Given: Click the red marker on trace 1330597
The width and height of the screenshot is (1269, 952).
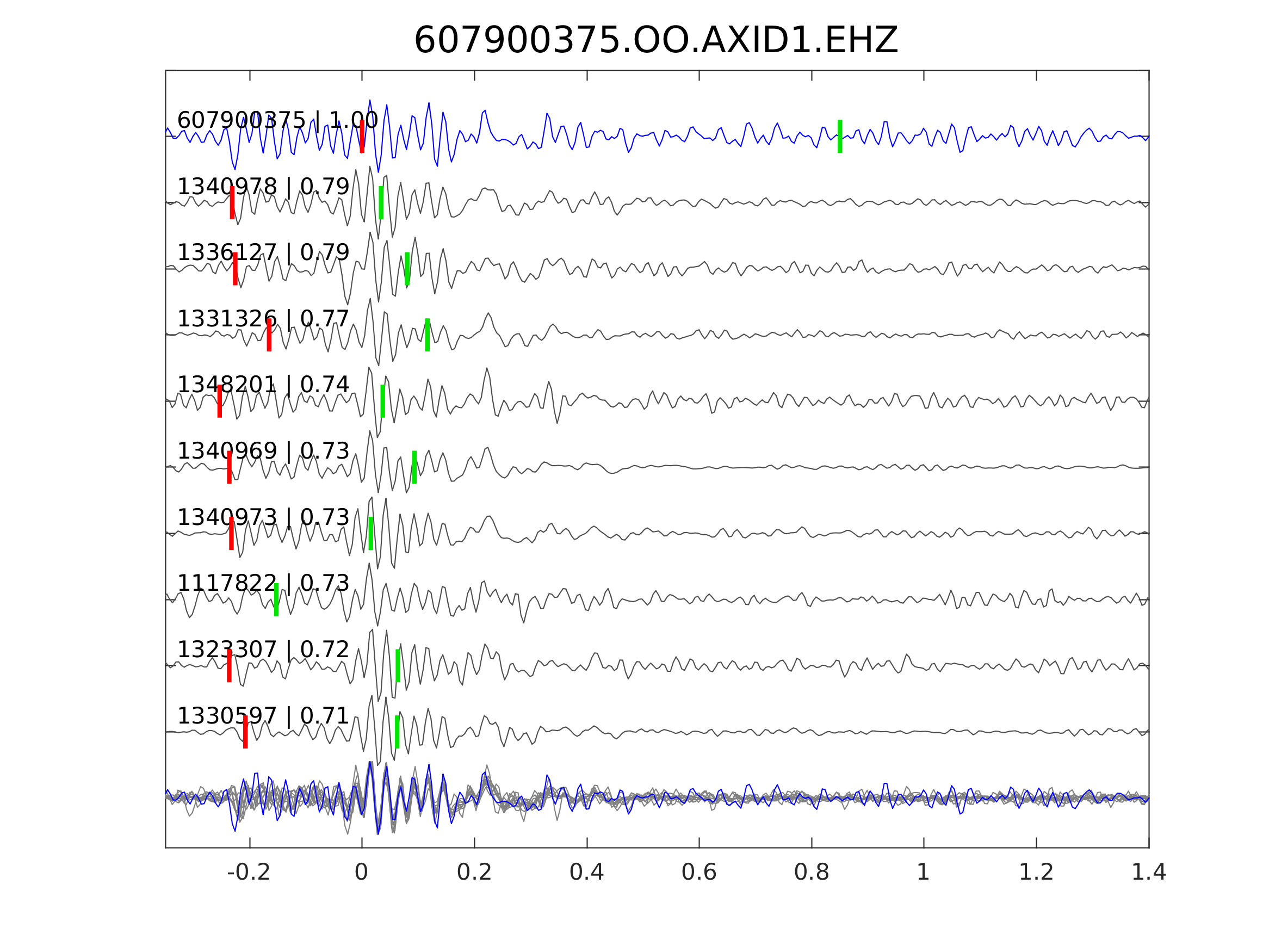Looking at the screenshot, I should point(245,732).
